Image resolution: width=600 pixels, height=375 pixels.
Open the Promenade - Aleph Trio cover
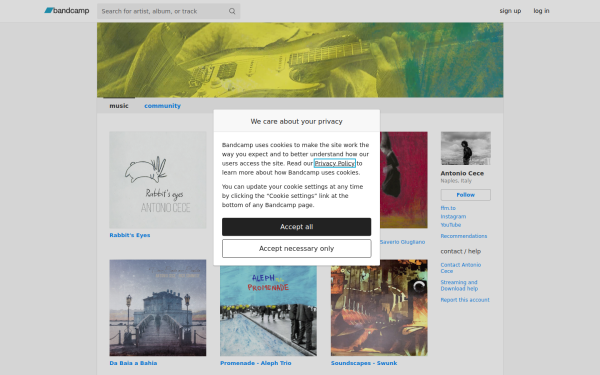pyautogui.click(x=268, y=311)
